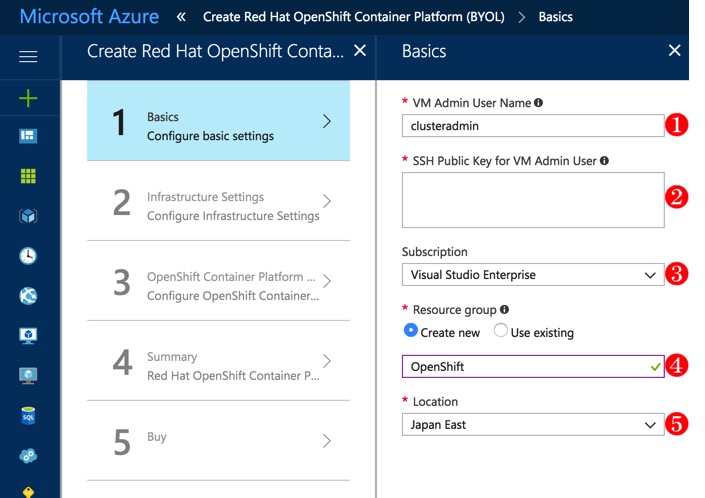Click info icon beside VM Admin User Name
The height and width of the screenshot is (498, 705).
coord(539,103)
